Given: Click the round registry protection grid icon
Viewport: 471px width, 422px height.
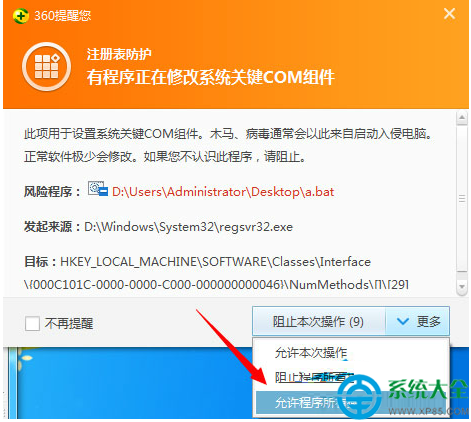Looking at the screenshot, I should pos(47,66).
